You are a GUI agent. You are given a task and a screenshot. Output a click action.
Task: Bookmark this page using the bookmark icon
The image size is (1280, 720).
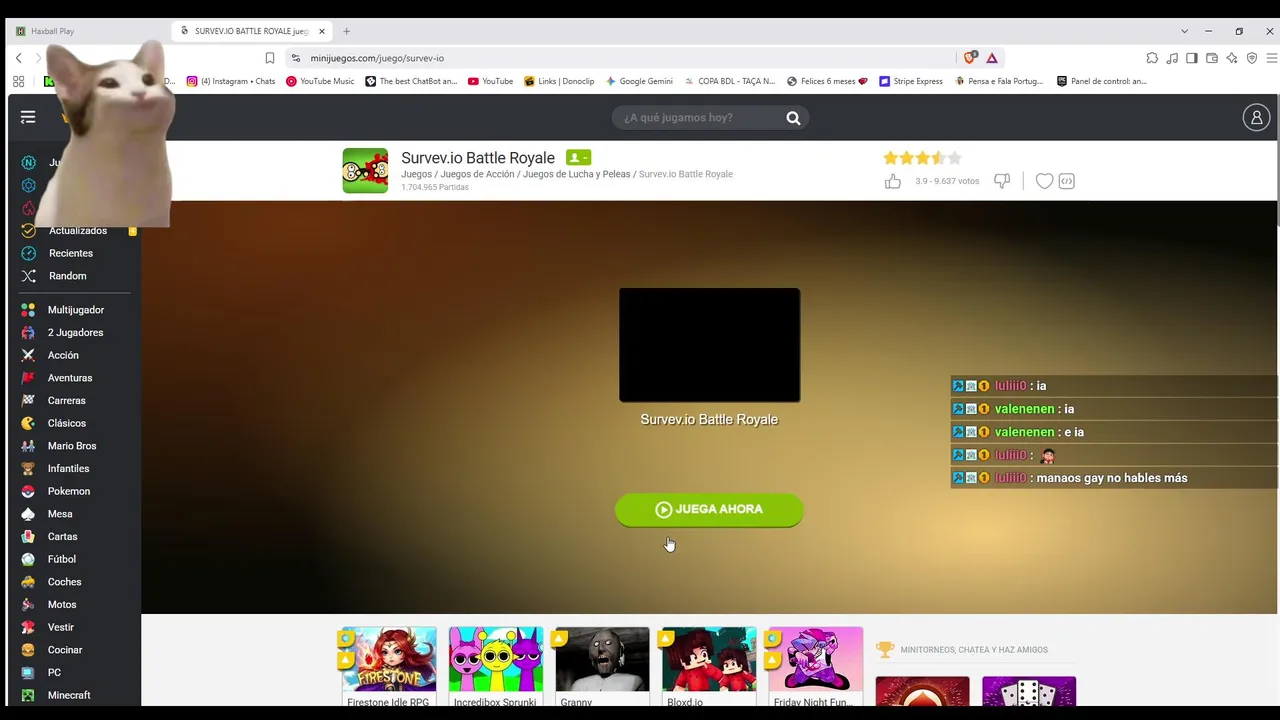tap(269, 58)
